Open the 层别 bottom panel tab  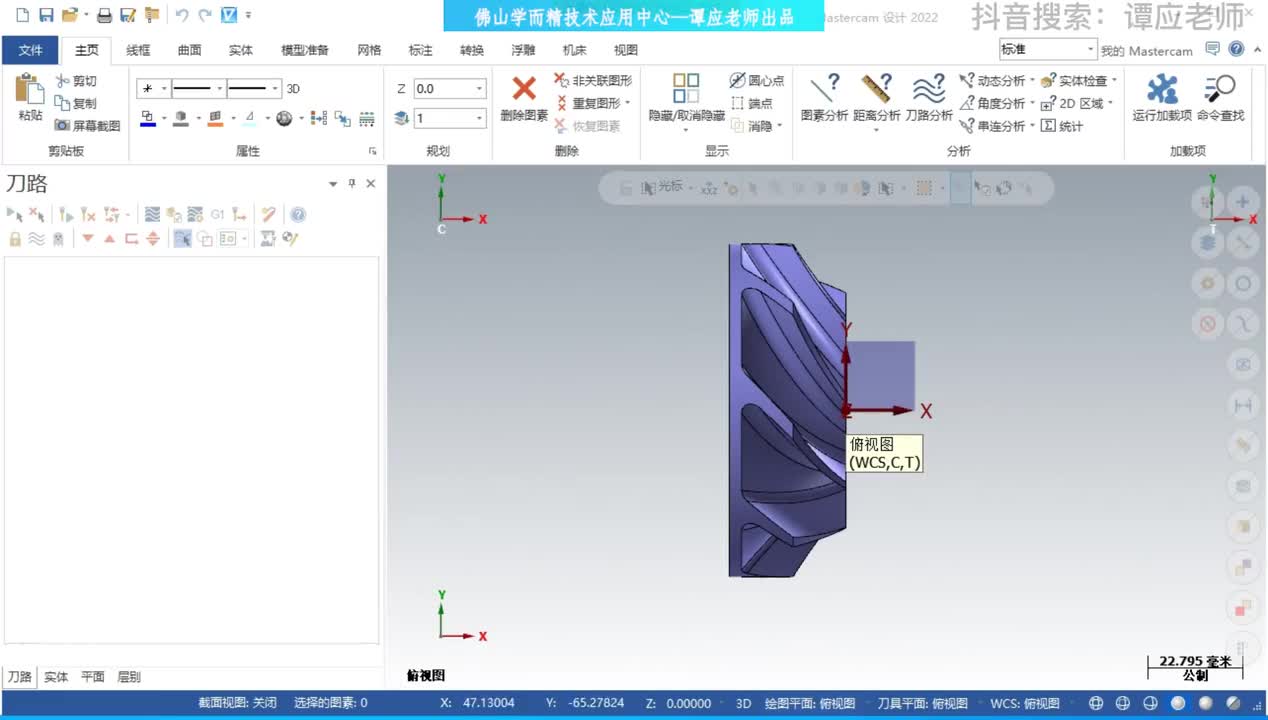click(x=129, y=677)
